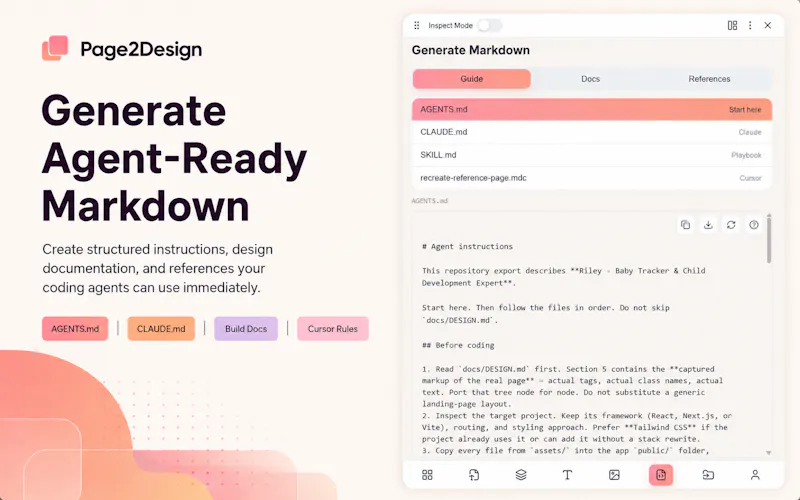Select the recreate-reference-page.mdc file row
This screenshot has height=500, width=800.
tap(592, 178)
